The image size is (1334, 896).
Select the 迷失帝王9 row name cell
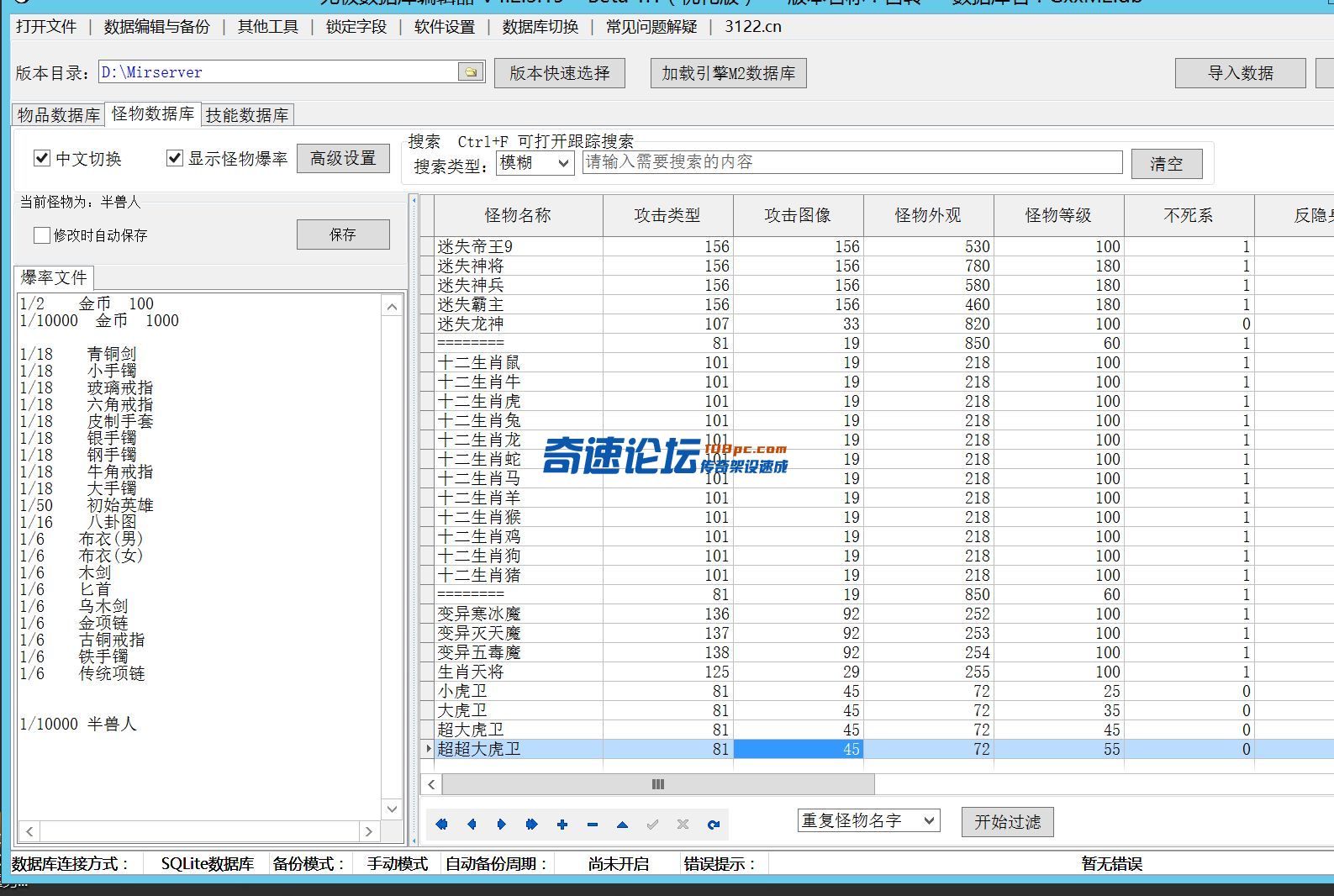tap(519, 246)
